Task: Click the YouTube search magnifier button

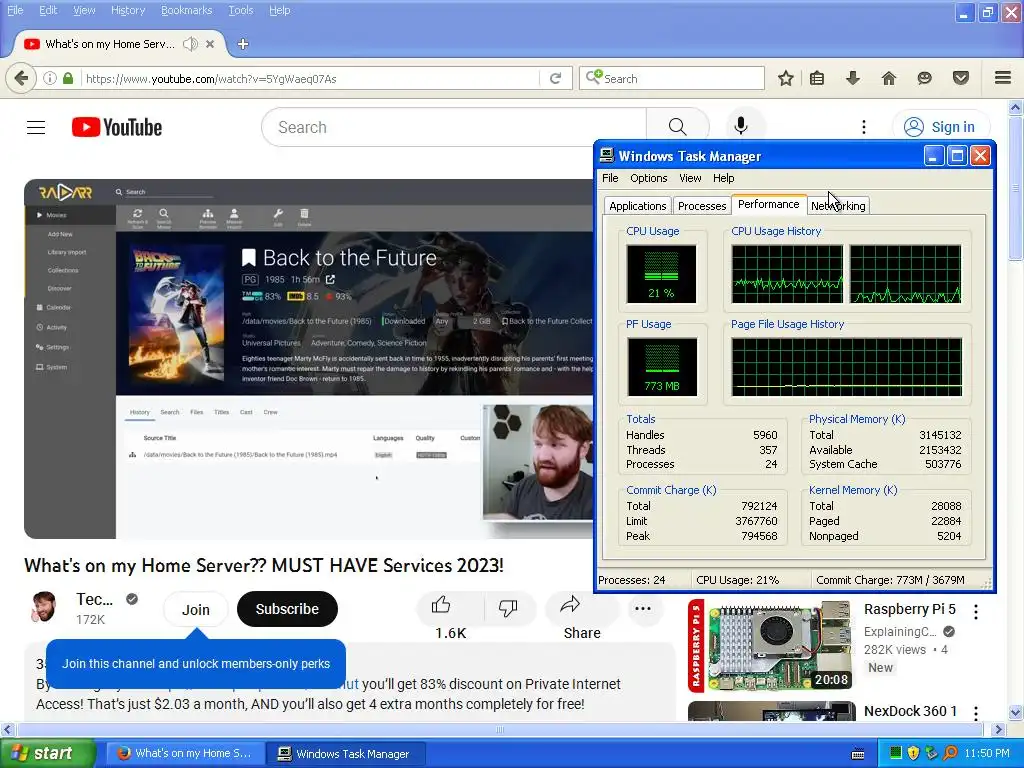Action: (x=677, y=127)
